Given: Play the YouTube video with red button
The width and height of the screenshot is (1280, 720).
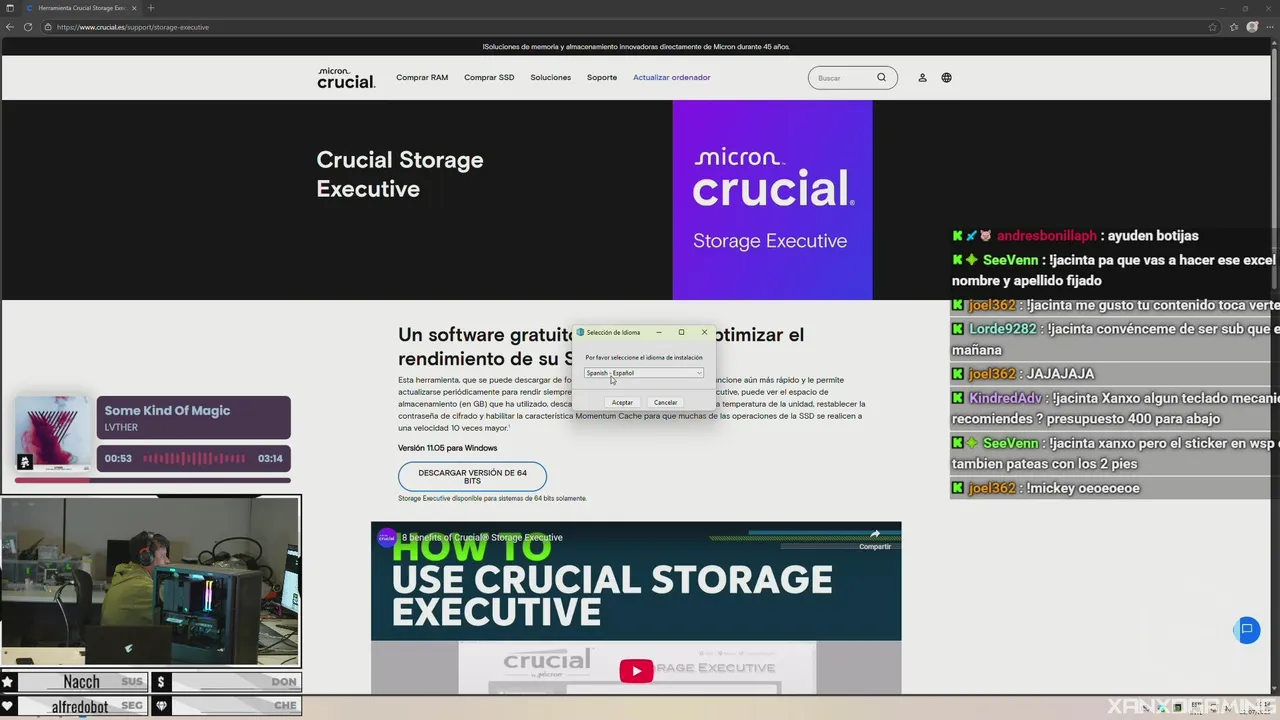Looking at the screenshot, I should pyautogui.click(x=636, y=670).
